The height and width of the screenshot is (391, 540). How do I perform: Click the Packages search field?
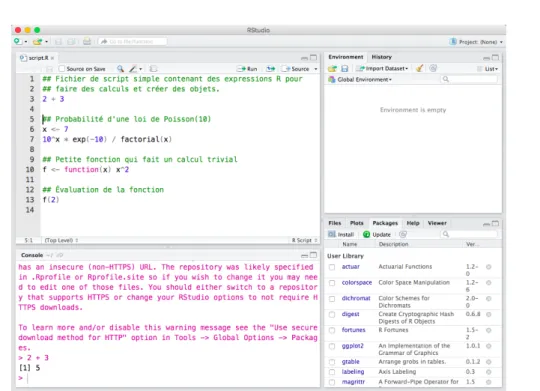[x=469, y=234]
